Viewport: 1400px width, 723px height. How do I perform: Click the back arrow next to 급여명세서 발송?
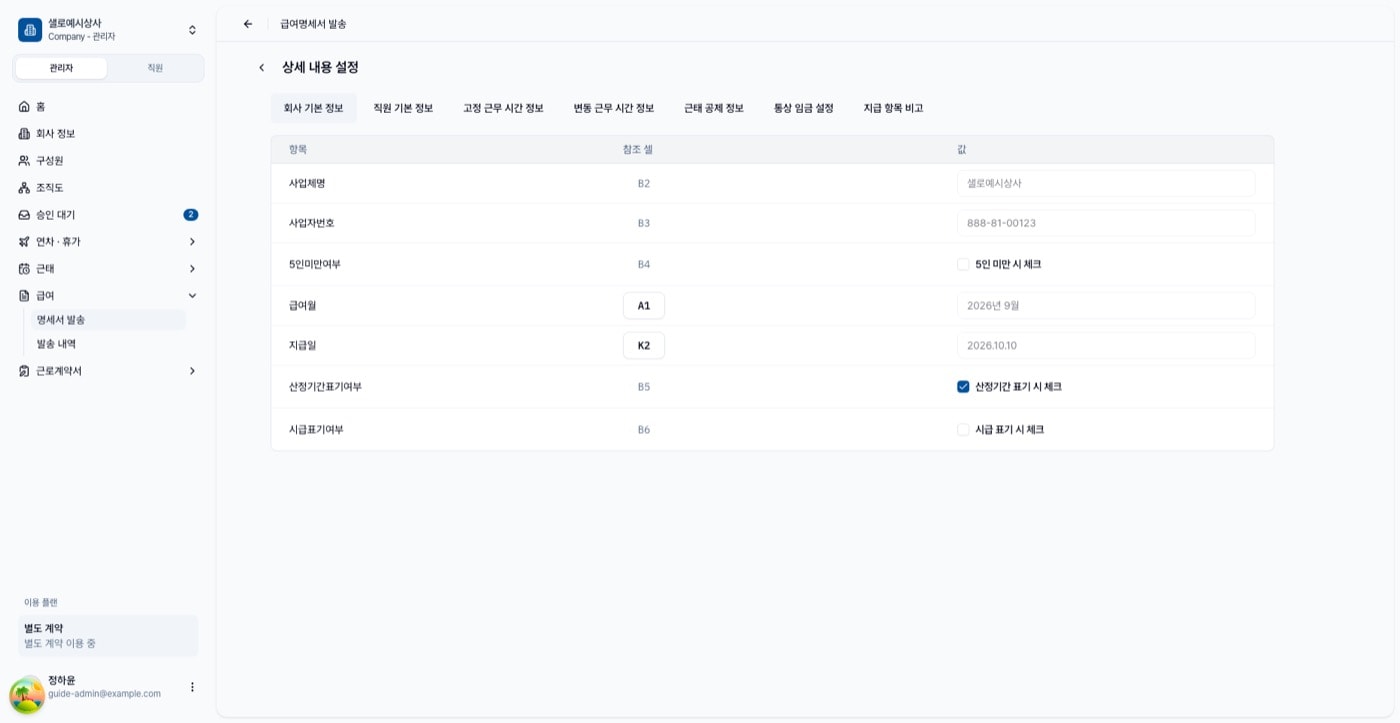(x=248, y=24)
